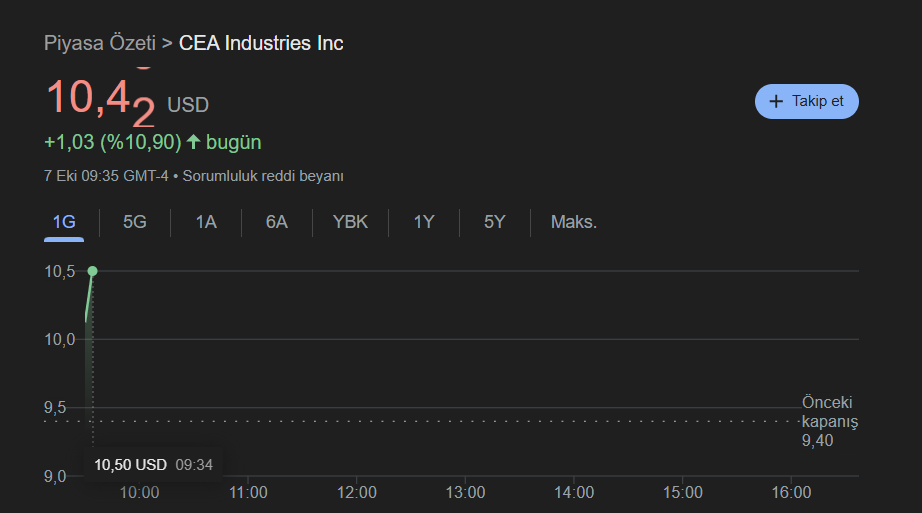Viewport: 922px width, 513px height.
Task: Open the Maks. range tab
Action: pyautogui.click(x=574, y=222)
